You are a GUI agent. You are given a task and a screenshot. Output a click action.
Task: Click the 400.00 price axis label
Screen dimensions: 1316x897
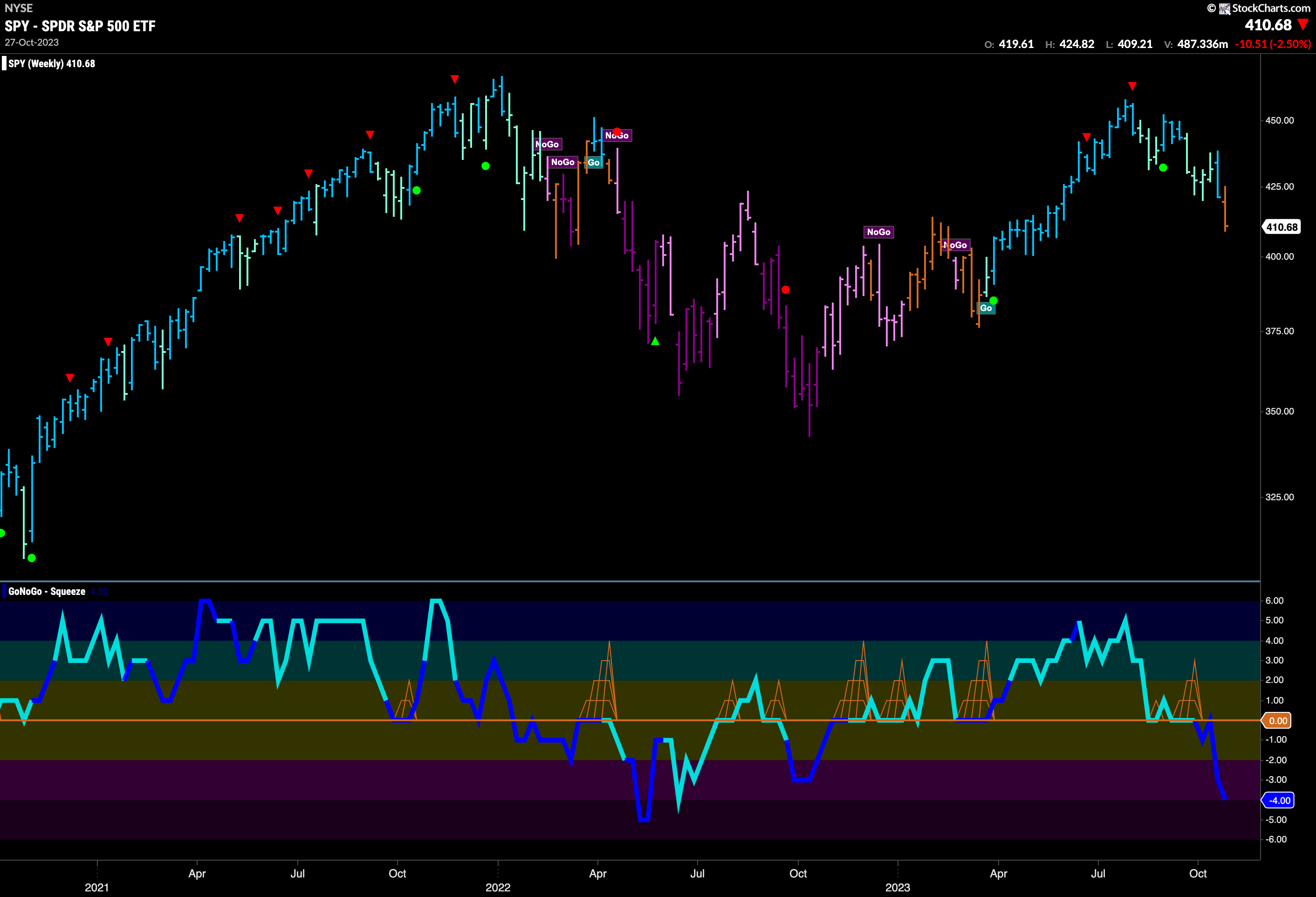(1279, 257)
